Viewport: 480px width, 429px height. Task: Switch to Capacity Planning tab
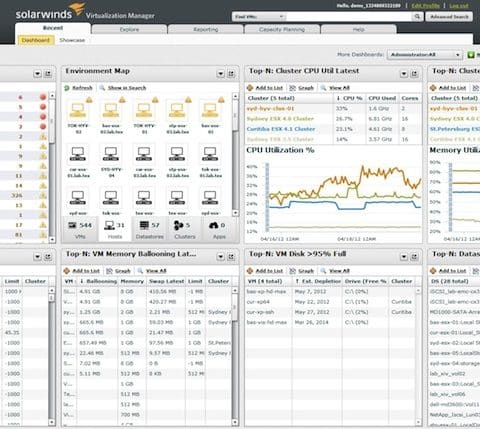pyautogui.click(x=282, y=29)
